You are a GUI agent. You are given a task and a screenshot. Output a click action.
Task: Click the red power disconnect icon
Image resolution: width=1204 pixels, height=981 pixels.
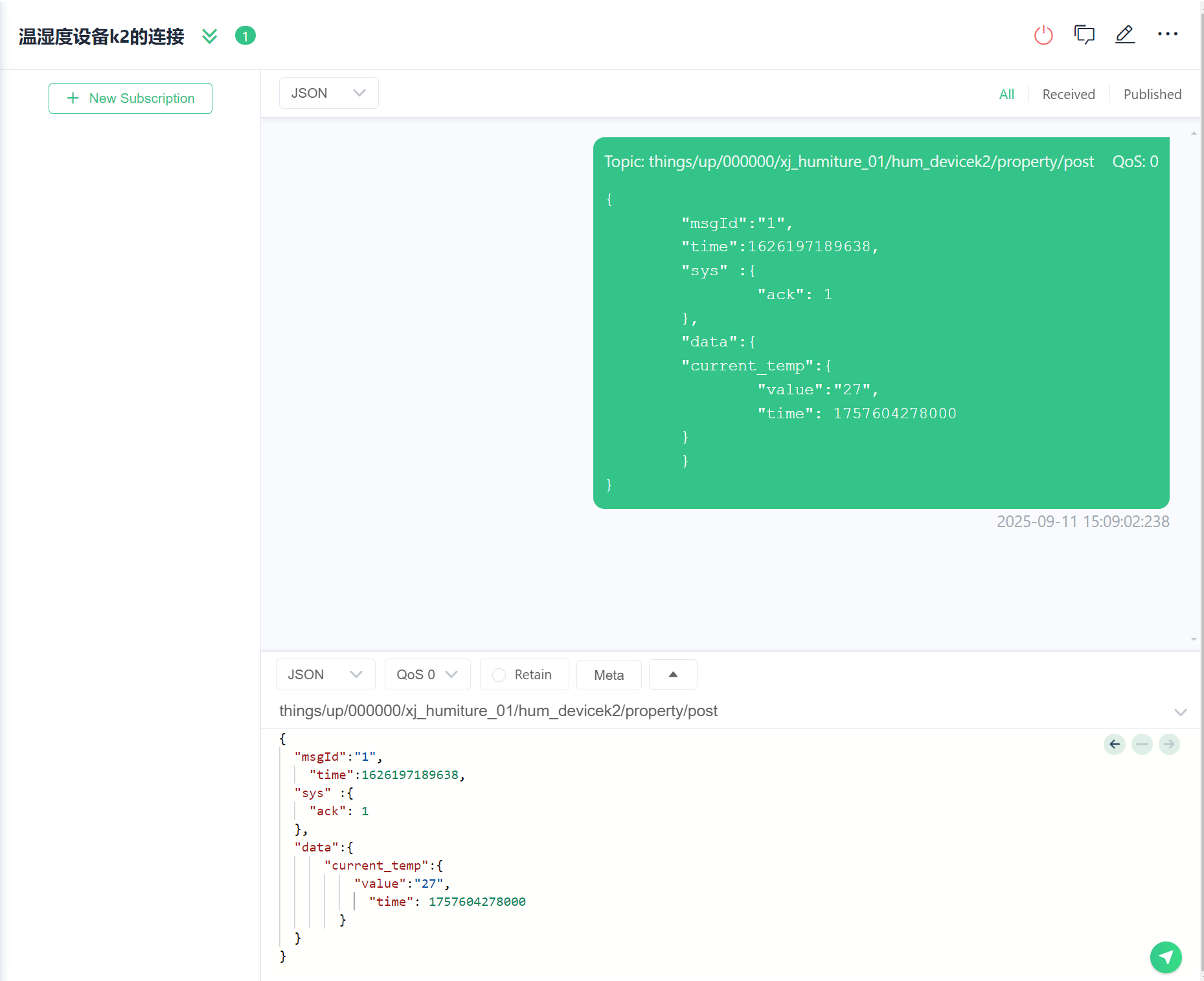[x=1043, y=35]
